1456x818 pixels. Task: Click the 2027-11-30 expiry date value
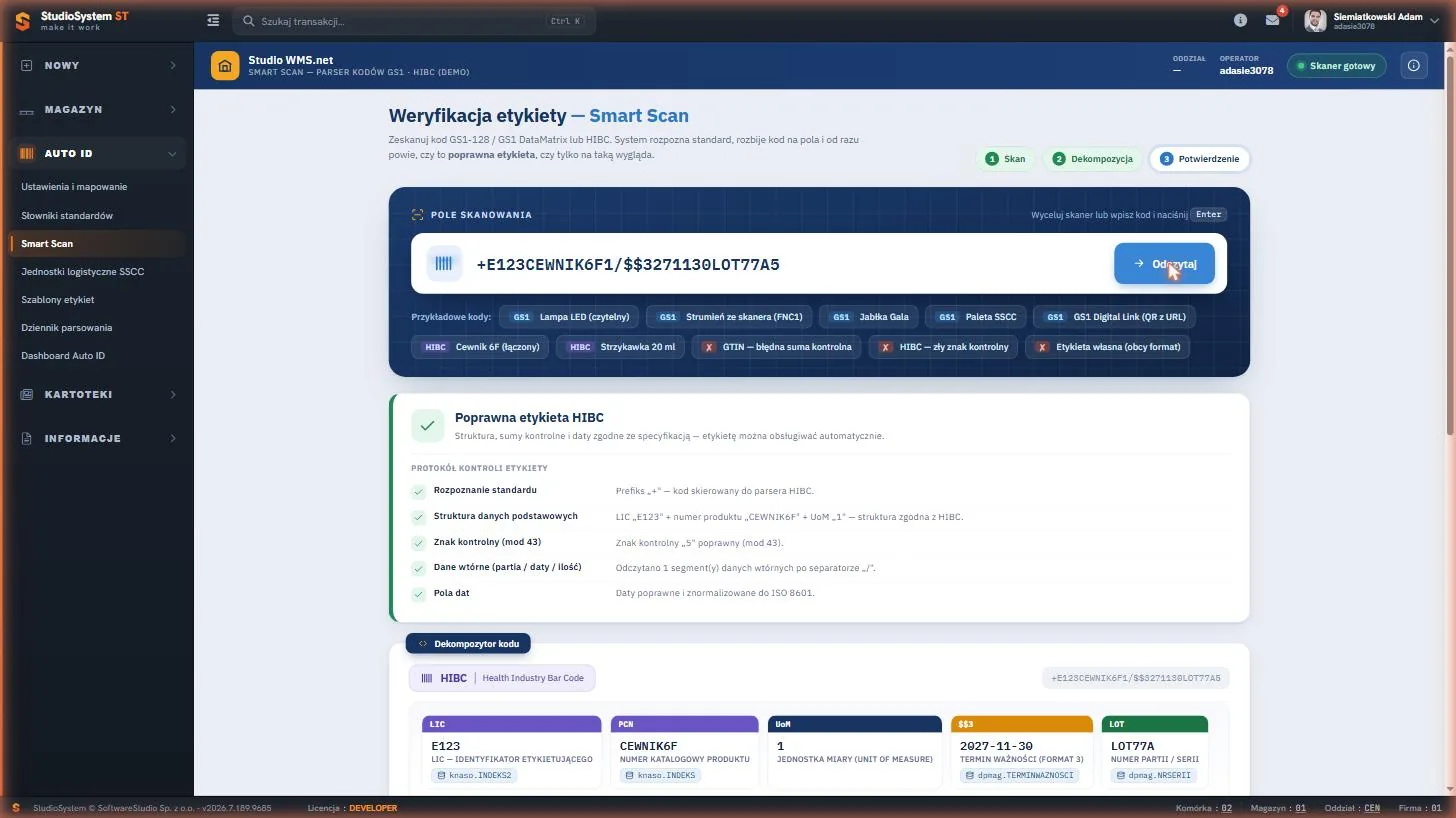[996, 746]
